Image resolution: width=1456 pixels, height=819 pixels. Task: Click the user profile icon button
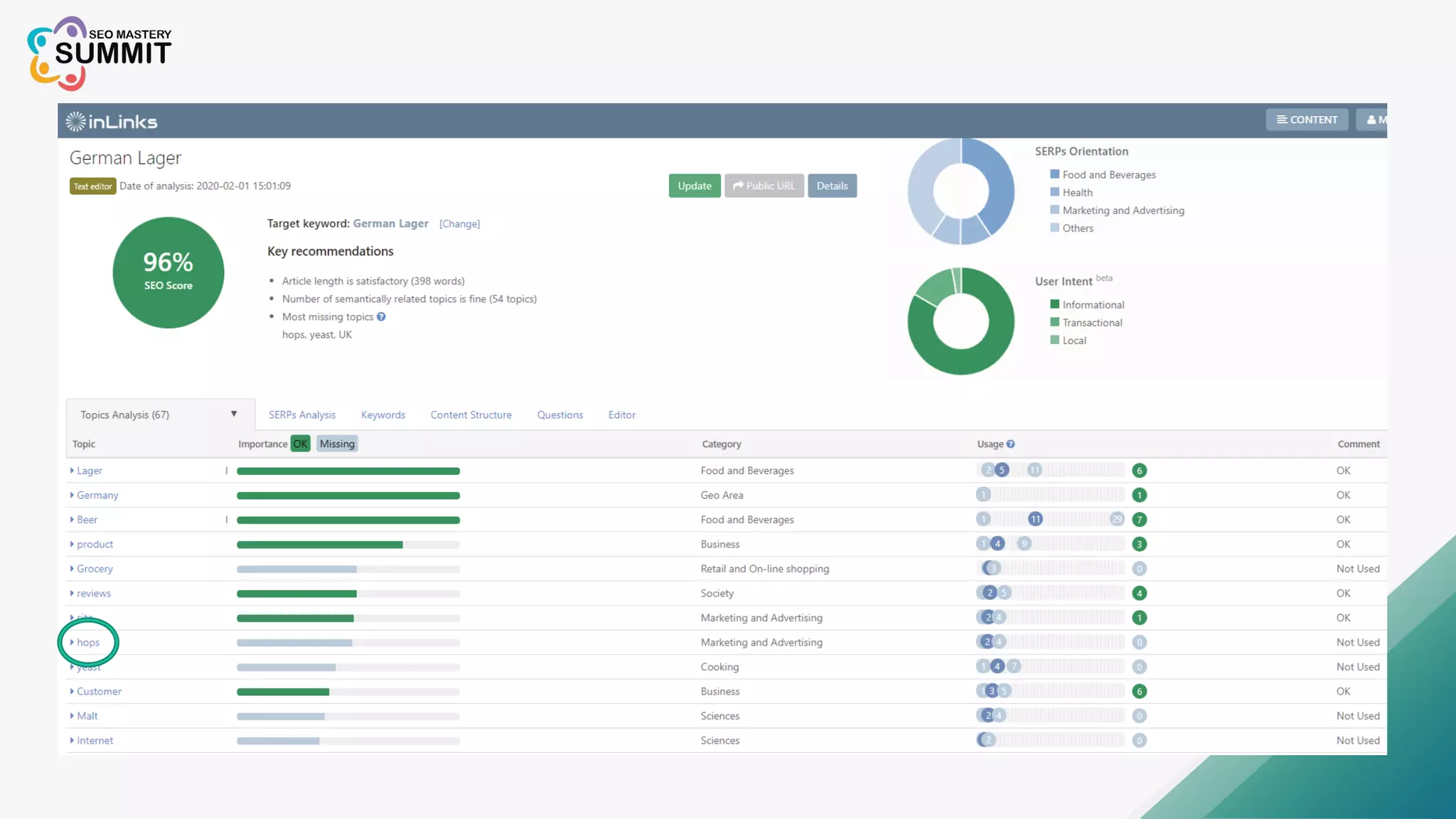[x=1372, y=120]
